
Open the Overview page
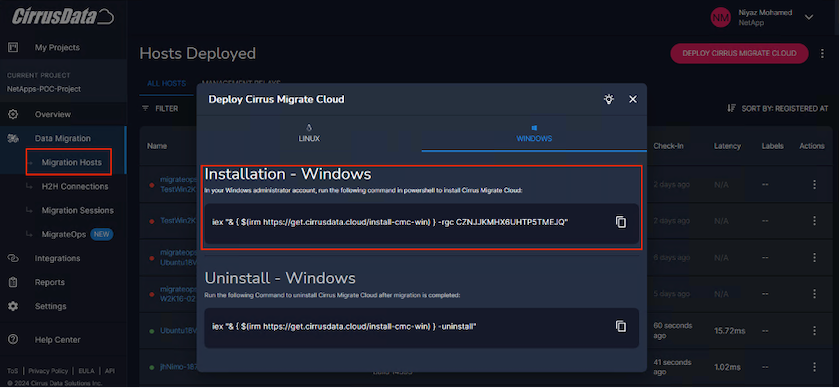pos(52,114)
